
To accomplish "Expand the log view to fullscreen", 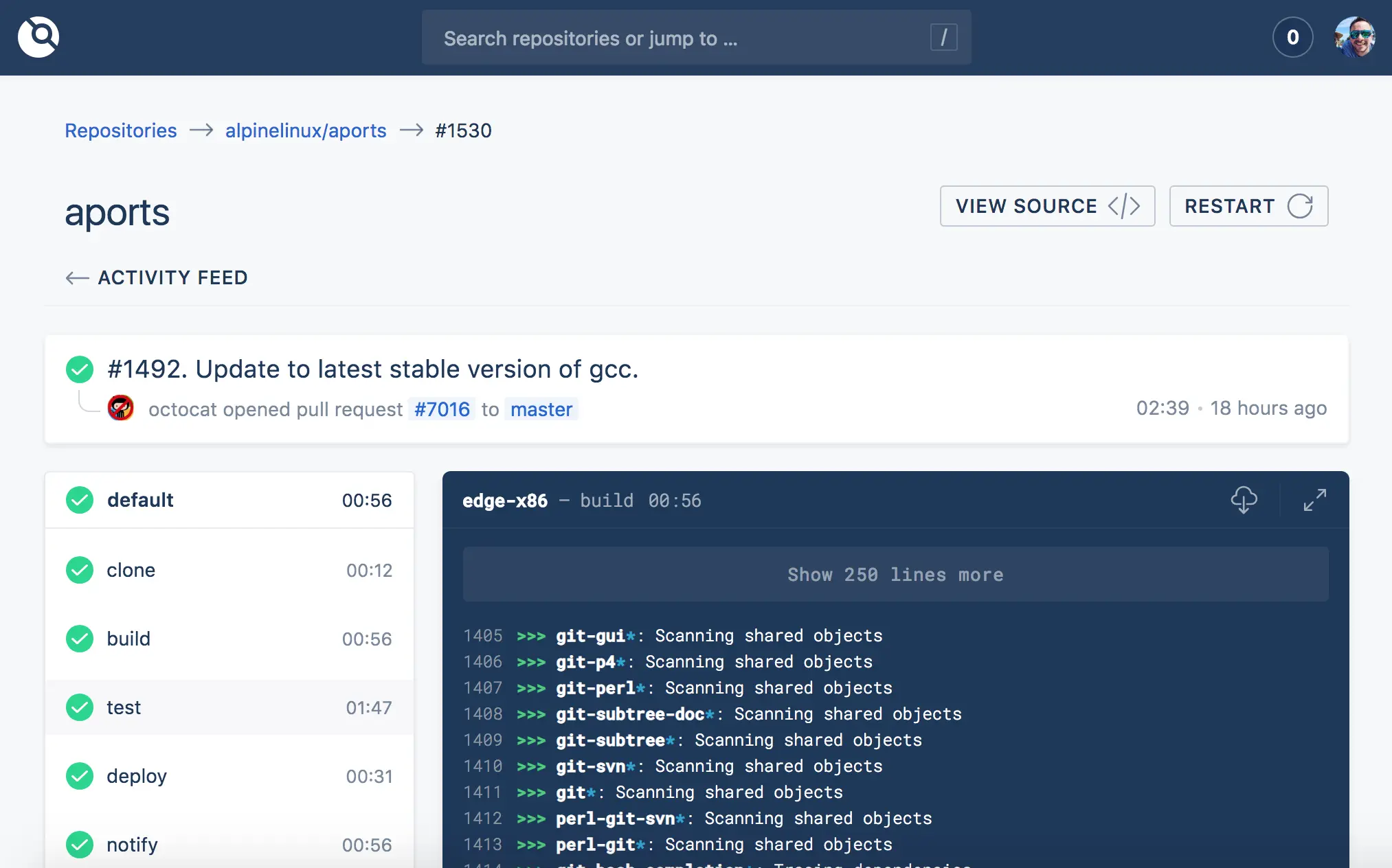I will click(x=1314, y=500).
